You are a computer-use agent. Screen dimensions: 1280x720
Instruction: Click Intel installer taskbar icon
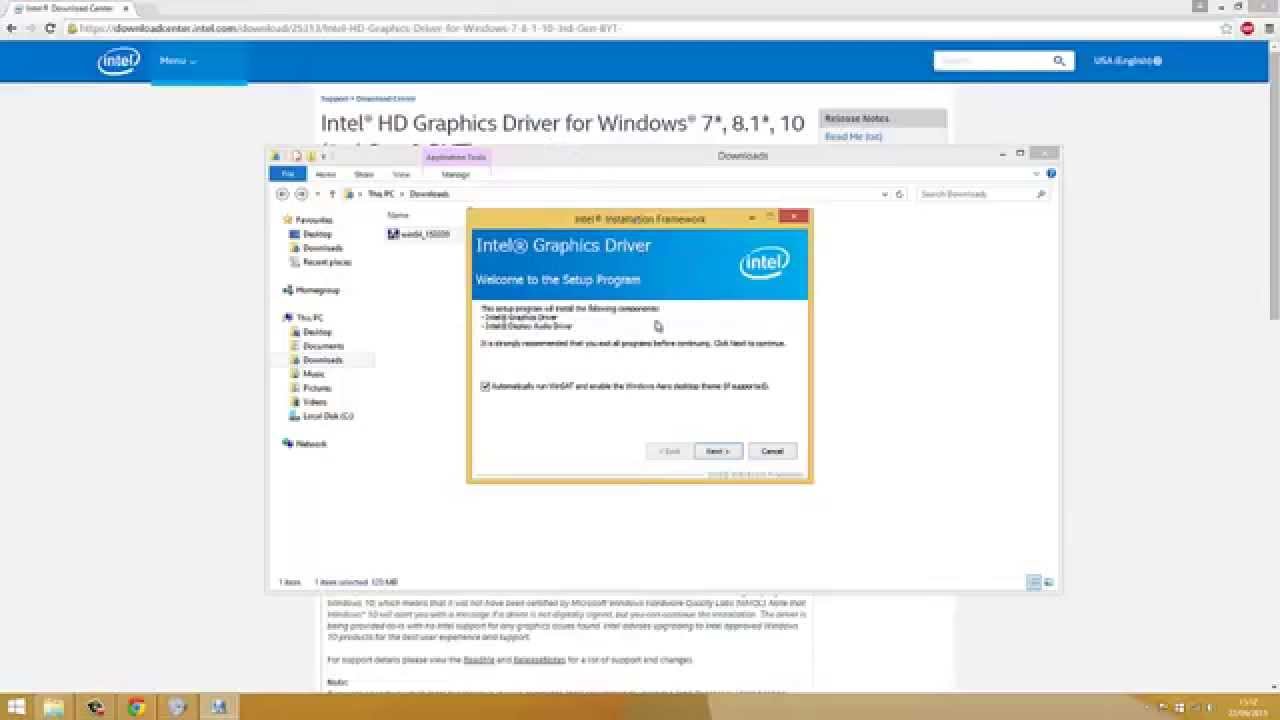(x=218, y=707)
